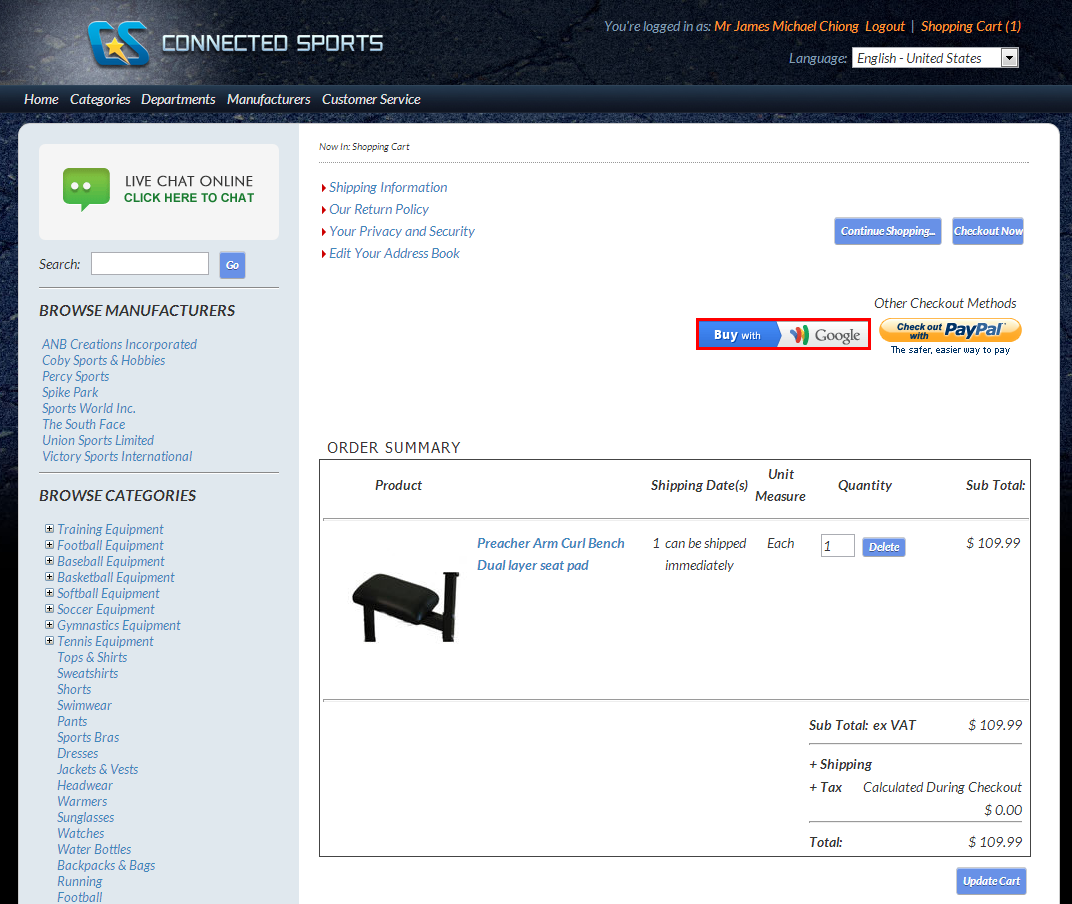1072x904 pixels.
Task: Click the Buy with Google button
Action: click(783, 334)
